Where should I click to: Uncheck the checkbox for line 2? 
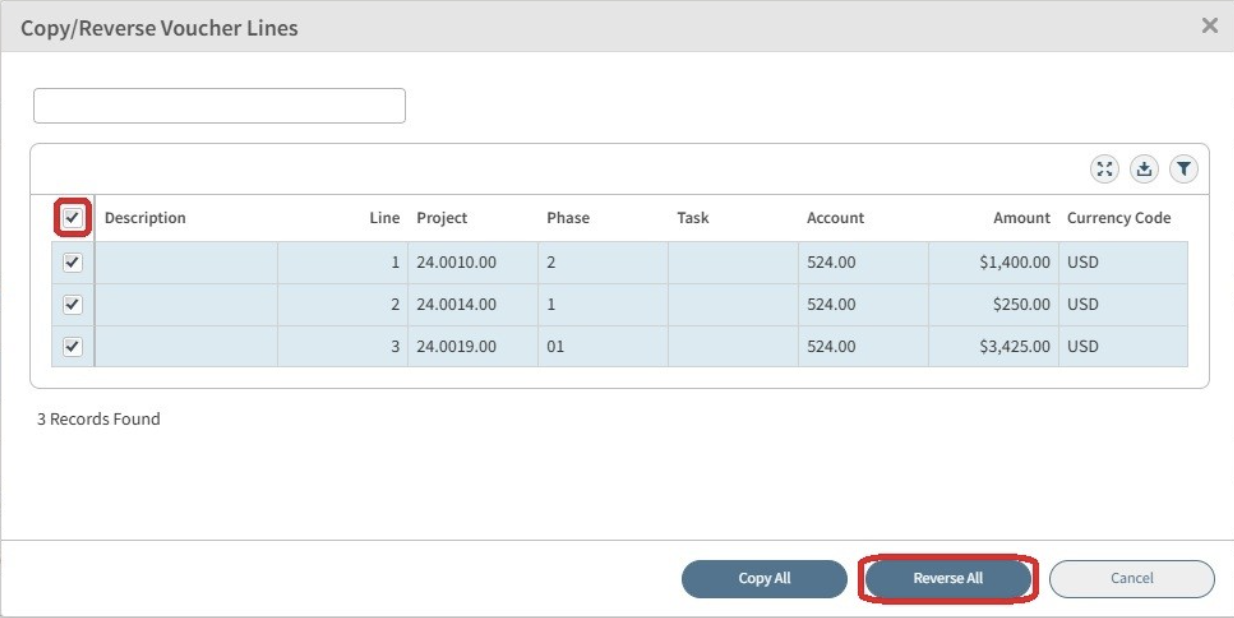[x=73, y=304]
